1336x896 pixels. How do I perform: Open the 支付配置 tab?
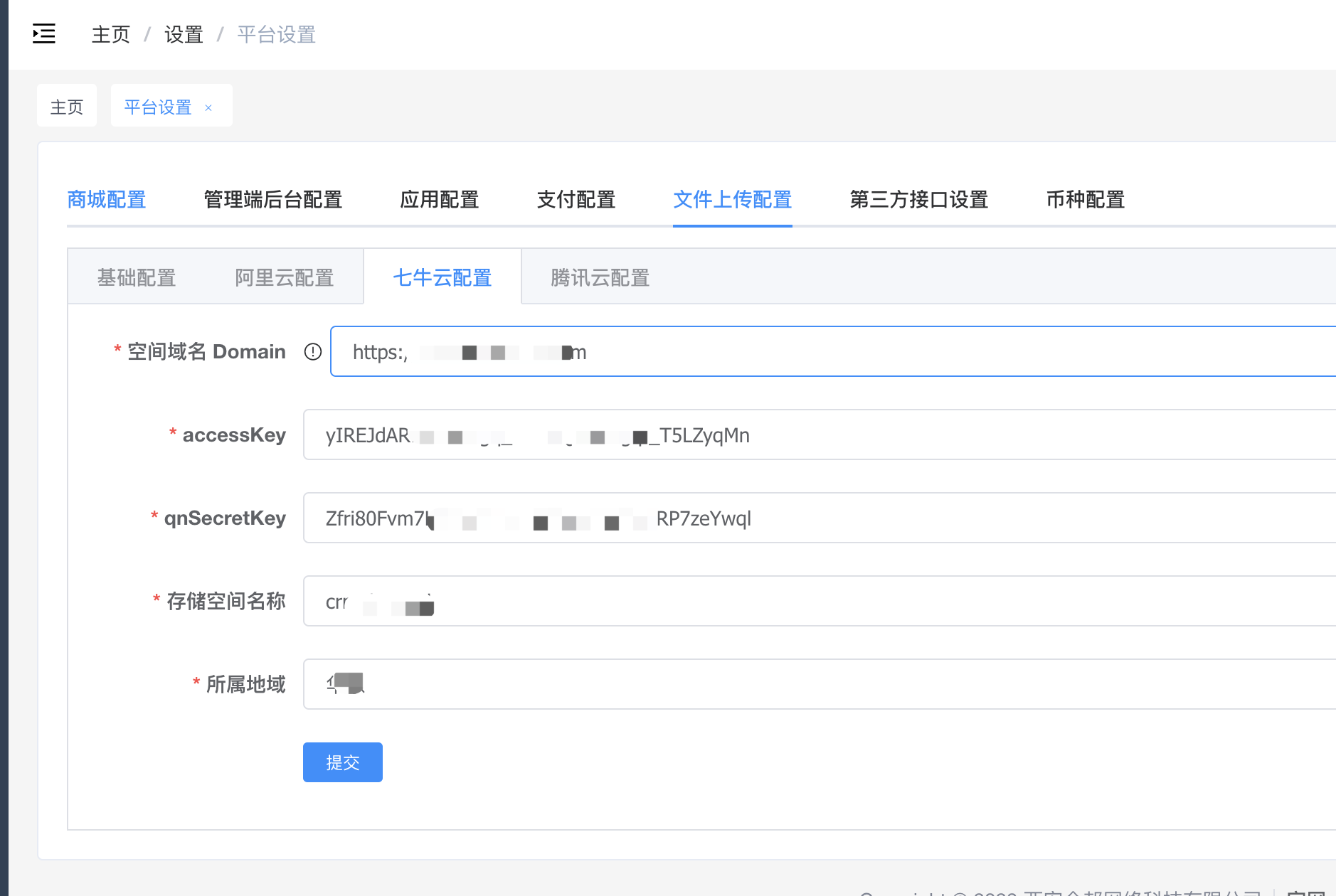[576, 200]
